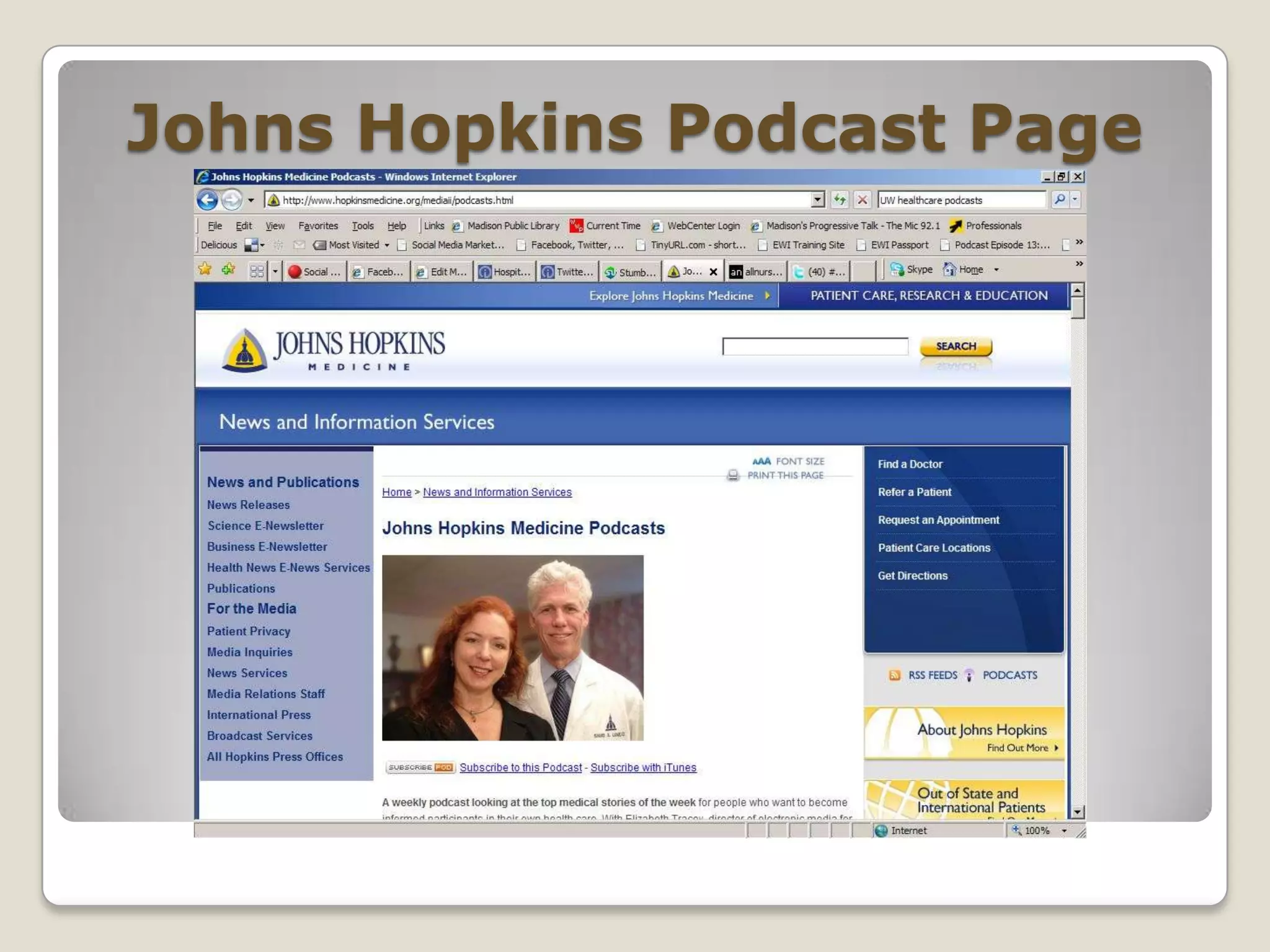This screenshot has width=1270, height=952.
Task: Open the Tools menu
Action: click(x=363, y=226)
